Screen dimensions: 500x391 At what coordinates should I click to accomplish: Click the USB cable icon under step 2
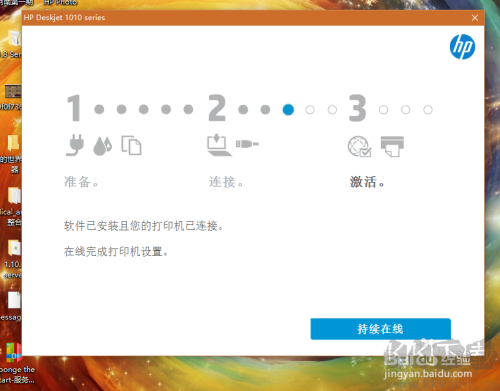tap(247, 144)
